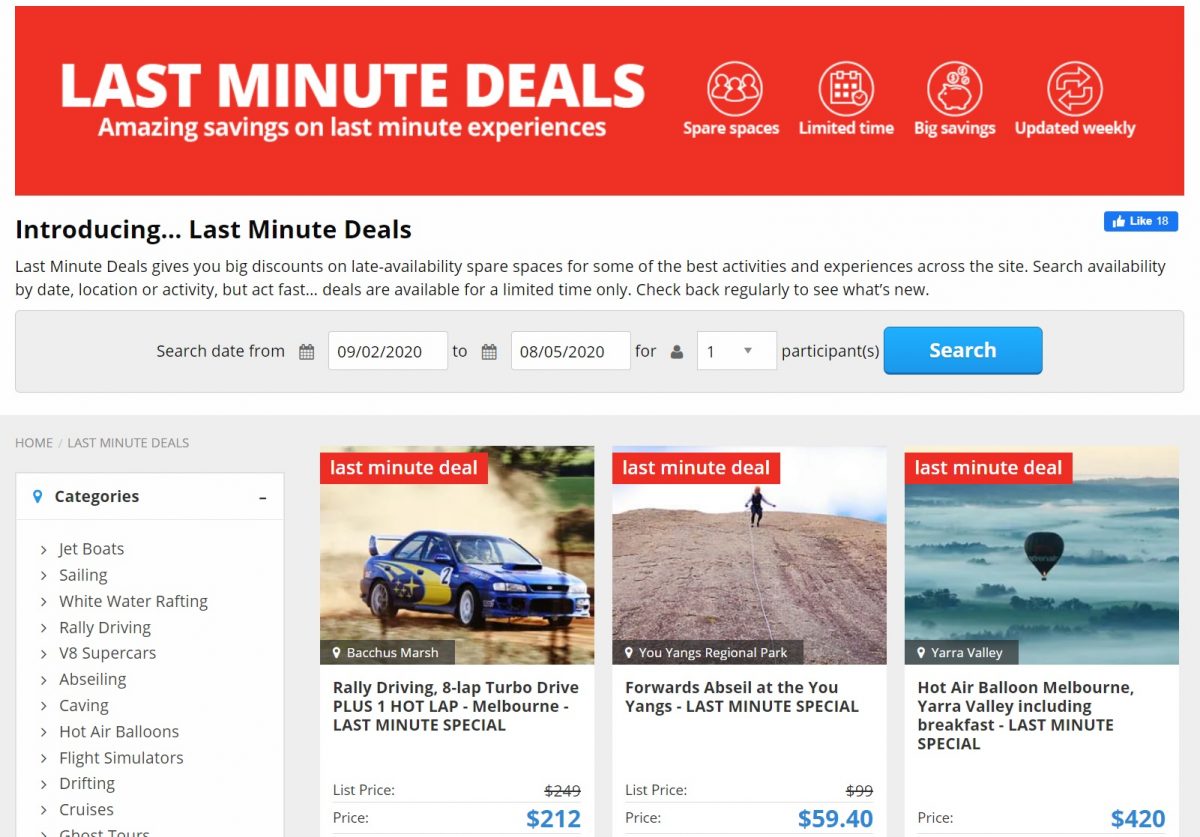The height and width of the screenshot is (837, 1200).
Task: Click the blue Search button
Action: point(963,351)
